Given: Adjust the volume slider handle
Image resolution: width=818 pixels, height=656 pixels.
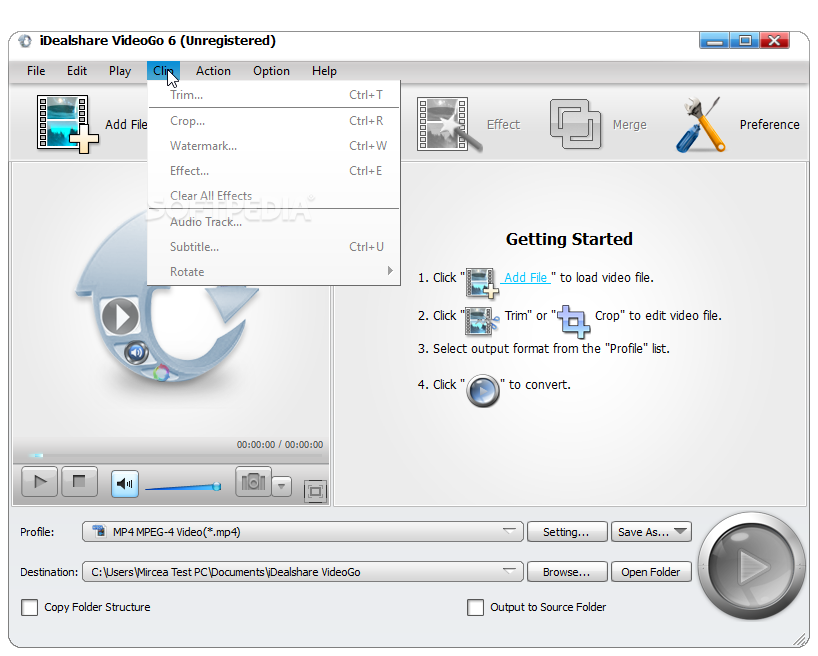Looking at the screenshot, I should pyautogui.click(x=216, y=486).
